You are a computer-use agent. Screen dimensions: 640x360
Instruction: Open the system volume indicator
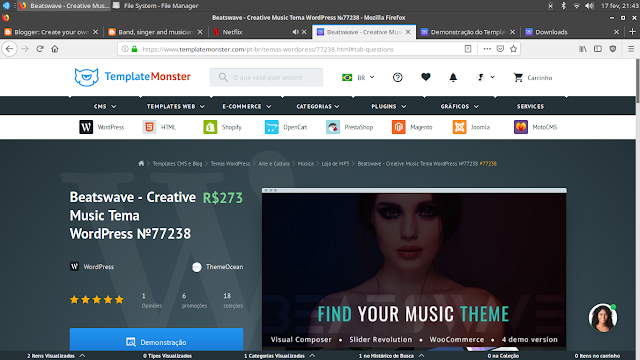point(589,6)
